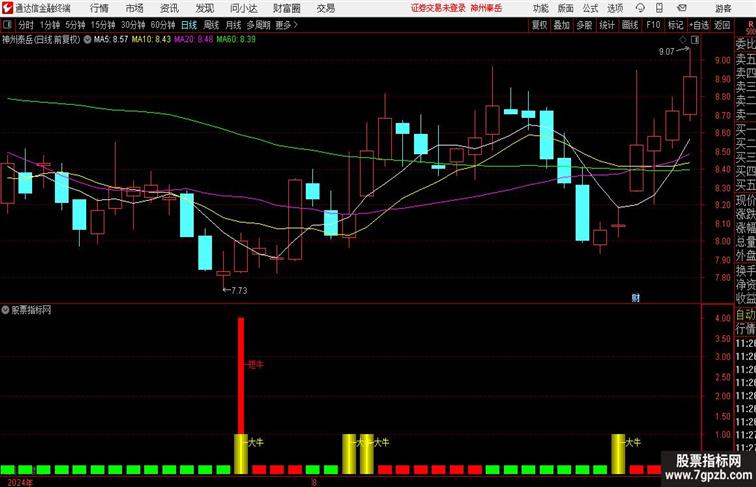Select the 月线 monthly chart tab
The width and height of the screenshot is (756, 487).
pos(233,25)
